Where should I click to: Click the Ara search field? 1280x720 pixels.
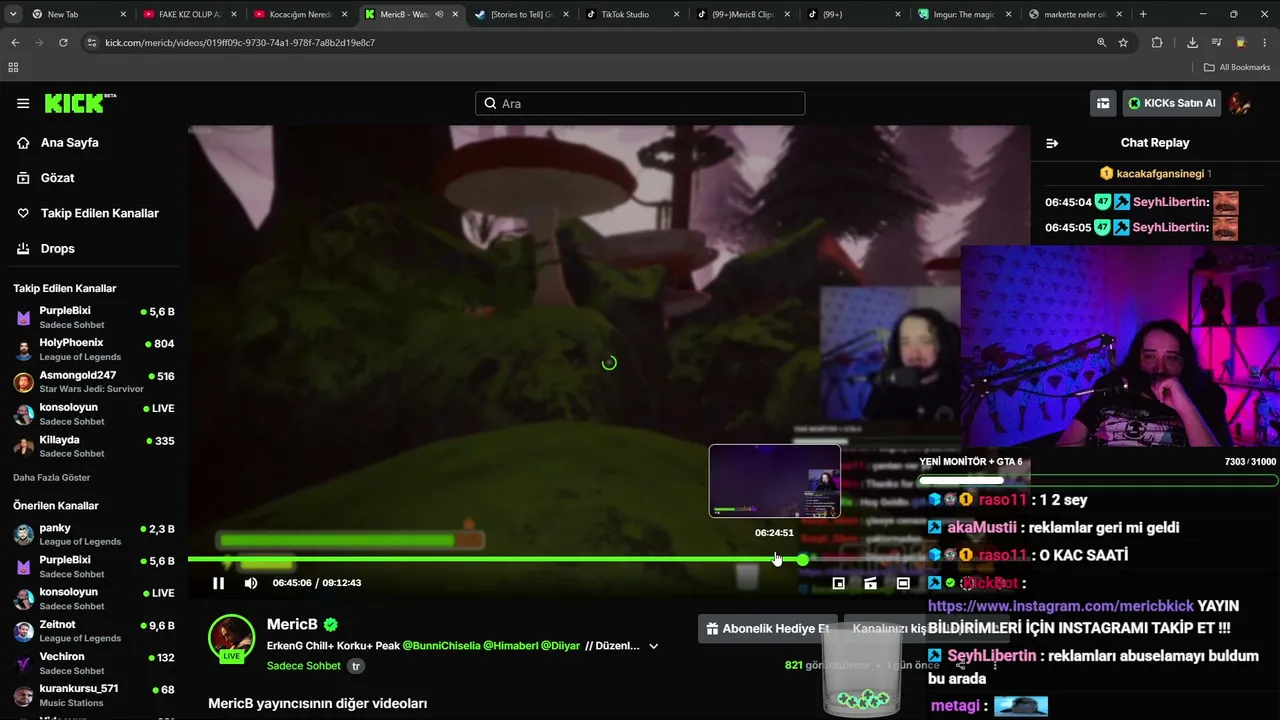(640, 103)
